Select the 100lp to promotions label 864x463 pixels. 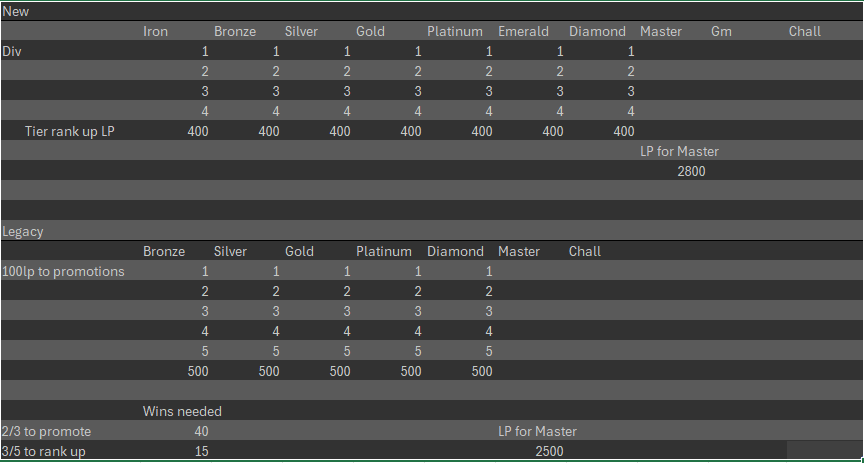[x=63, y=272]
